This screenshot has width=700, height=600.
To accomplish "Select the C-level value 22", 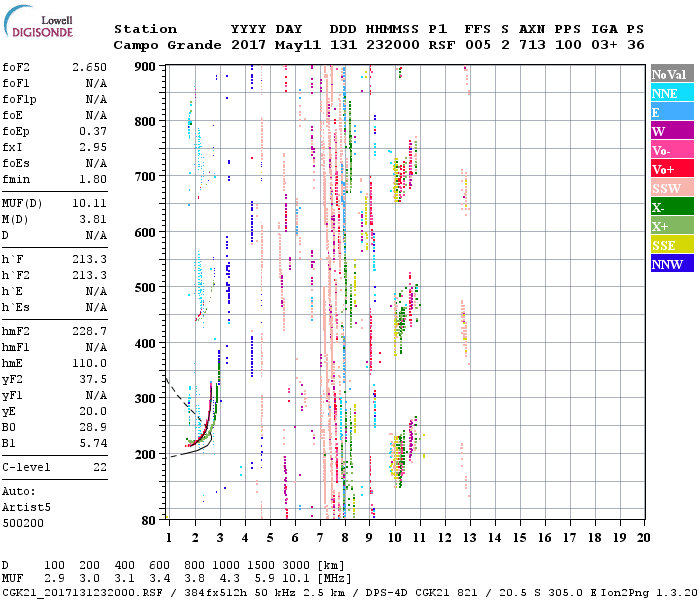I will pos(100,467).
